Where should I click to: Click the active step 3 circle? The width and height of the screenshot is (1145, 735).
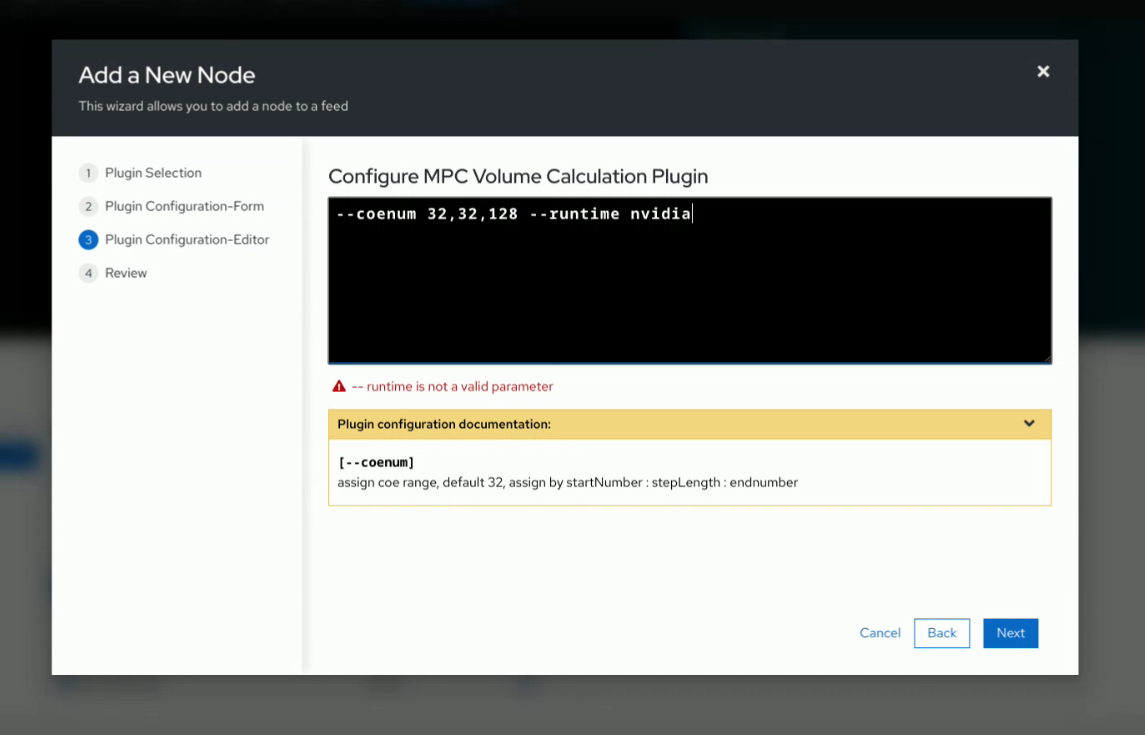click(x=88, y=239)
